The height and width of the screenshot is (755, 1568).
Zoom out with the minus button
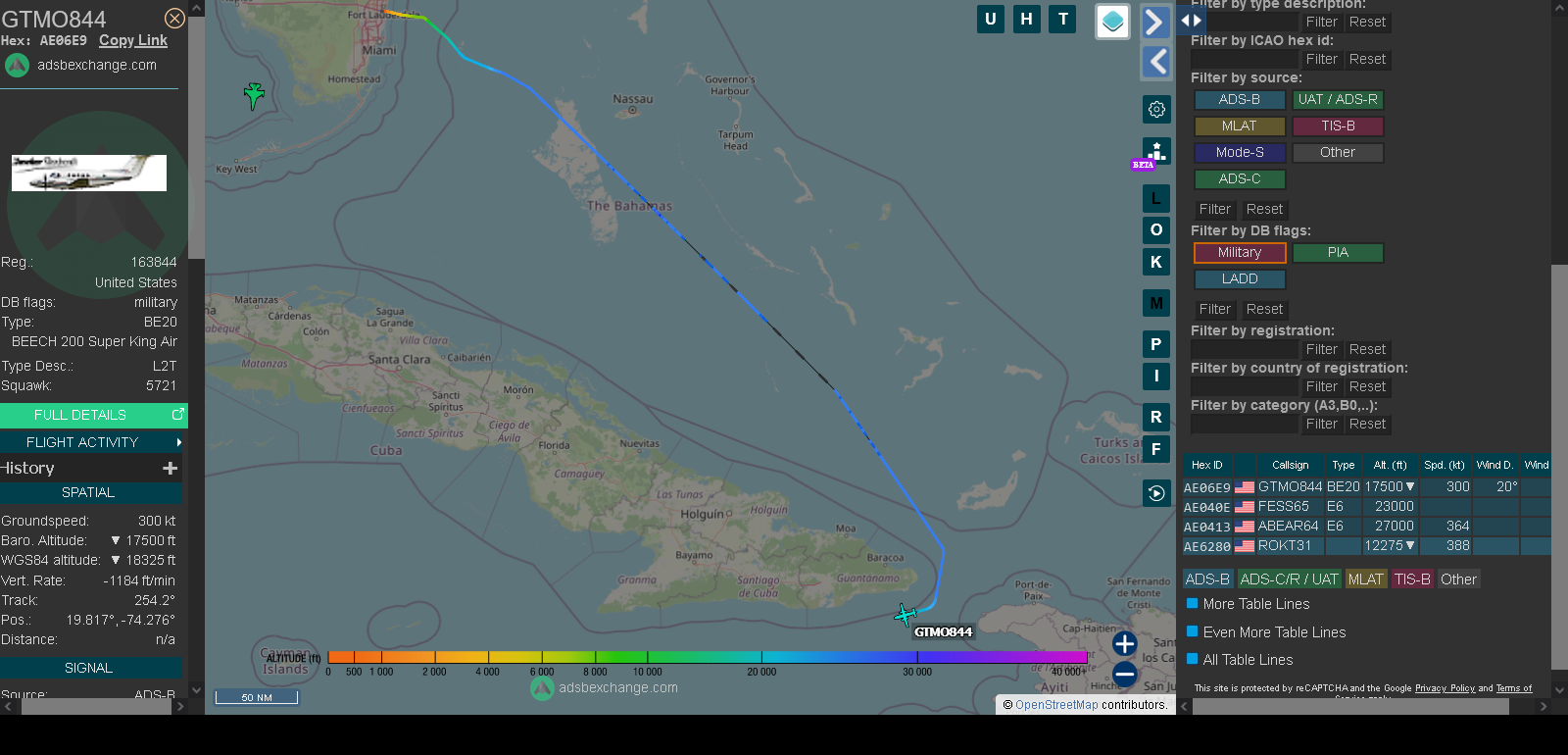1125,674
